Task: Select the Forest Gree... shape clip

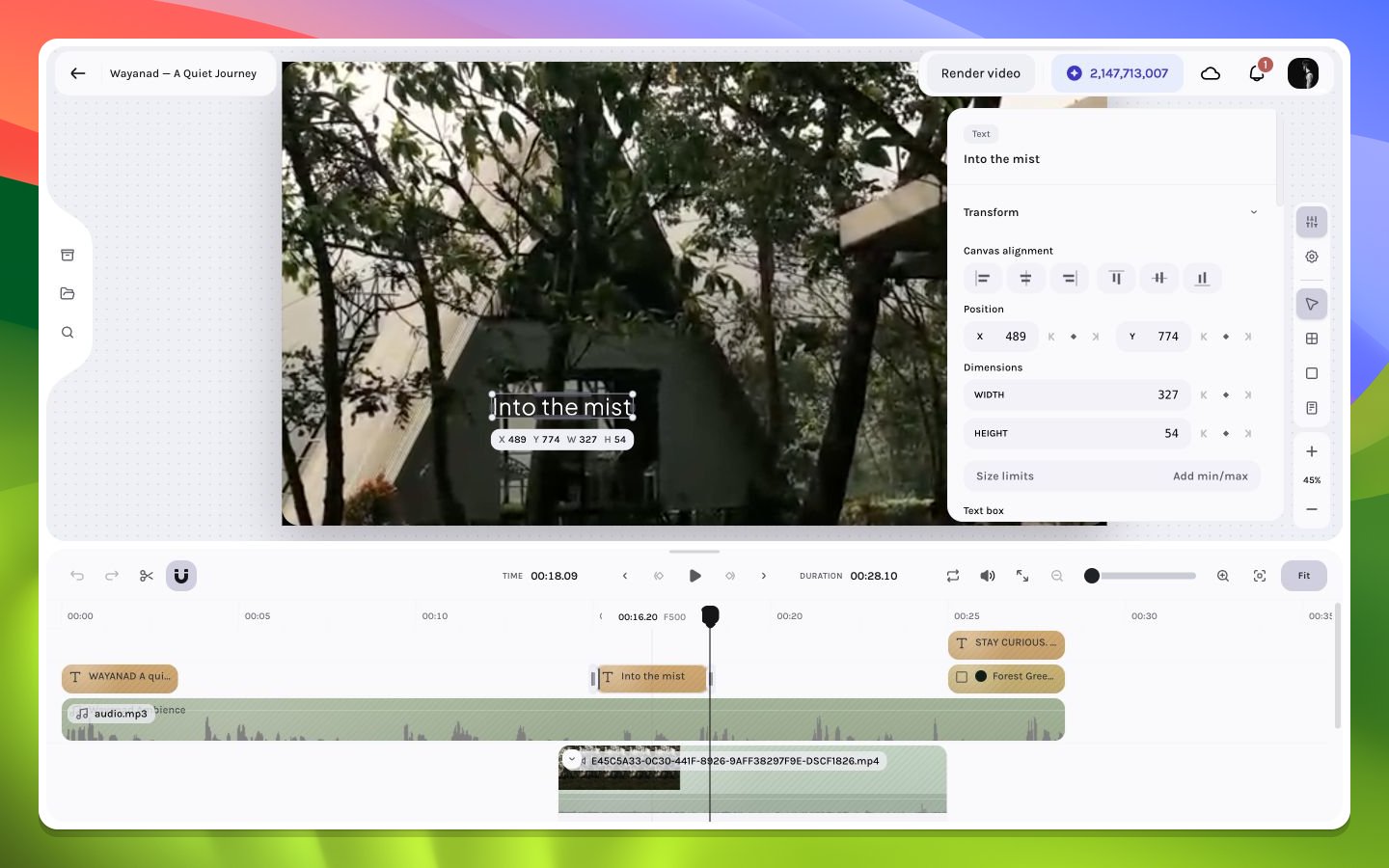Action: pos(1006,678)
